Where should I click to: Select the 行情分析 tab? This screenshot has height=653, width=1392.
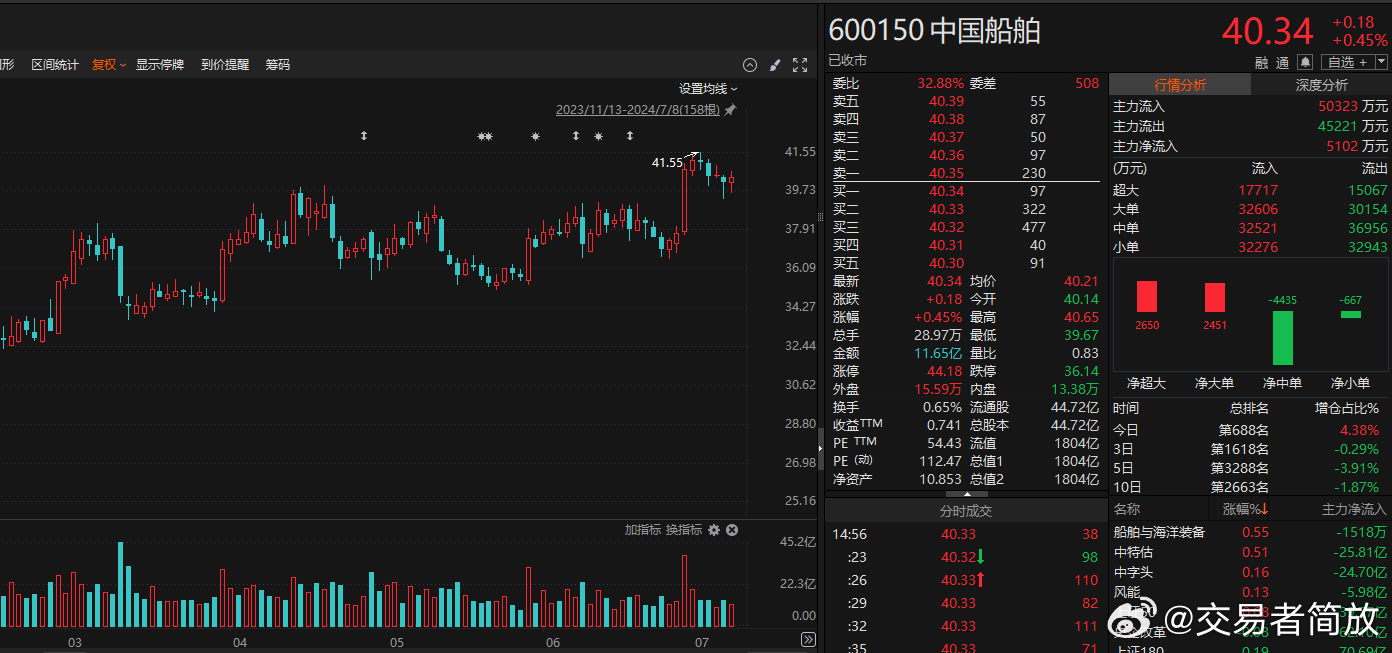(1180, 85)
